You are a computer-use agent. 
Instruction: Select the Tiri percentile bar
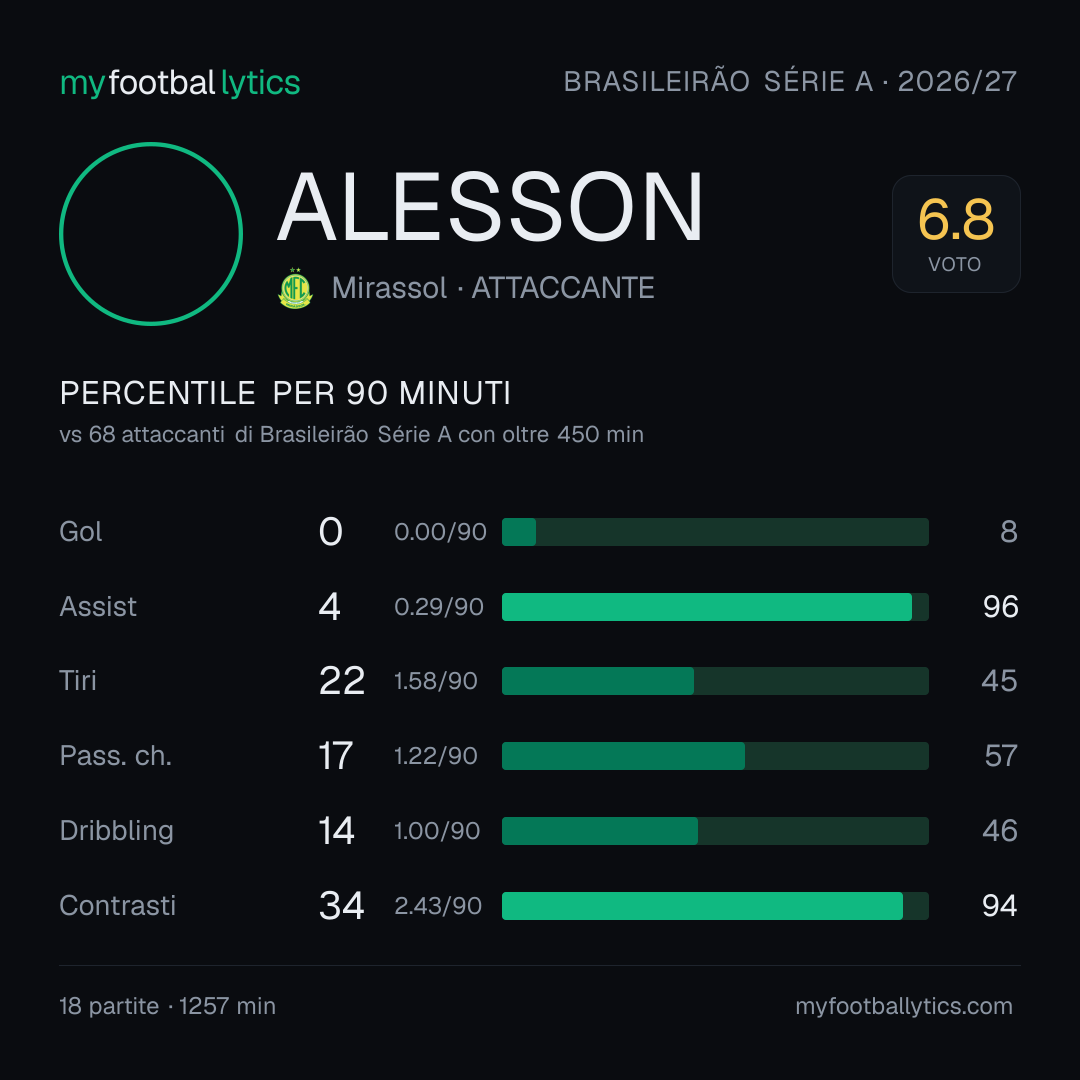[715, 681]
